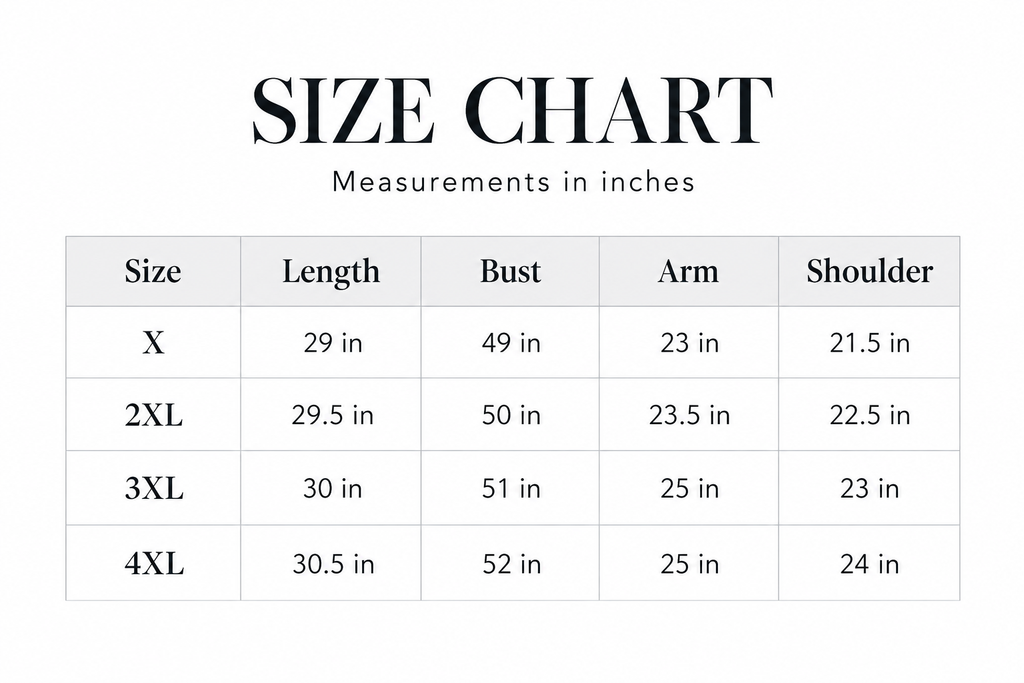The image size is (1024, 683).
Task: Select the 4XL size row label
Action: pos(153,564)
